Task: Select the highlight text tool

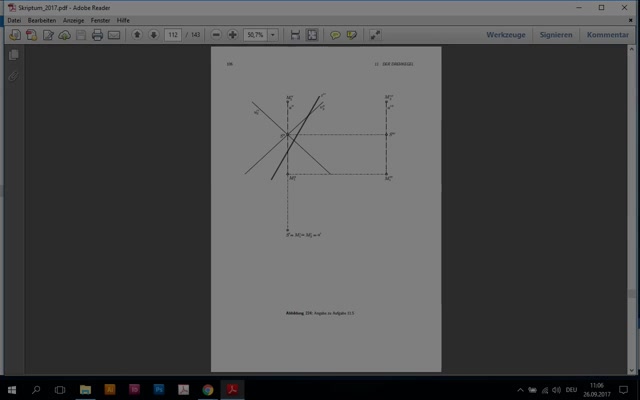Action: tap(352, 35)
